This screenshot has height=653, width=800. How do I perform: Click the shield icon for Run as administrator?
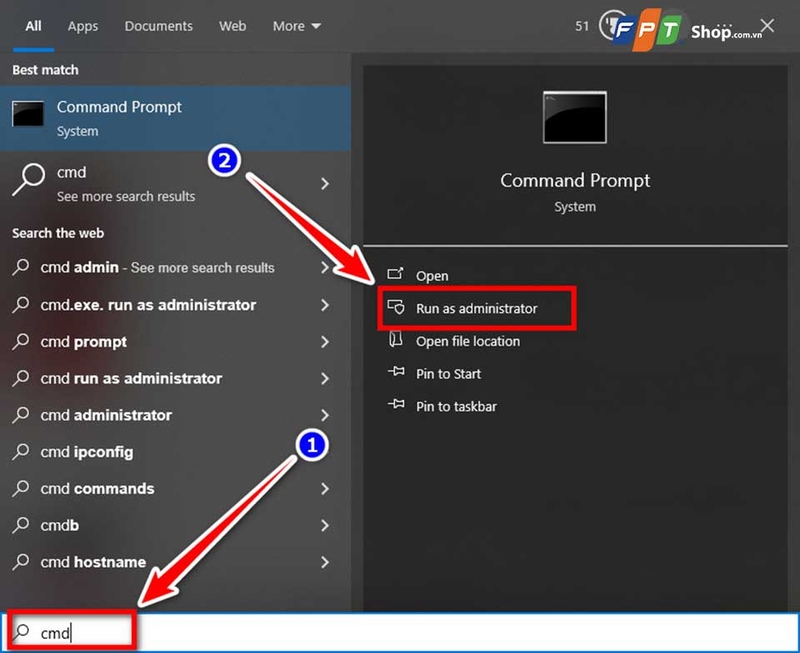click(x=396, y=307)
